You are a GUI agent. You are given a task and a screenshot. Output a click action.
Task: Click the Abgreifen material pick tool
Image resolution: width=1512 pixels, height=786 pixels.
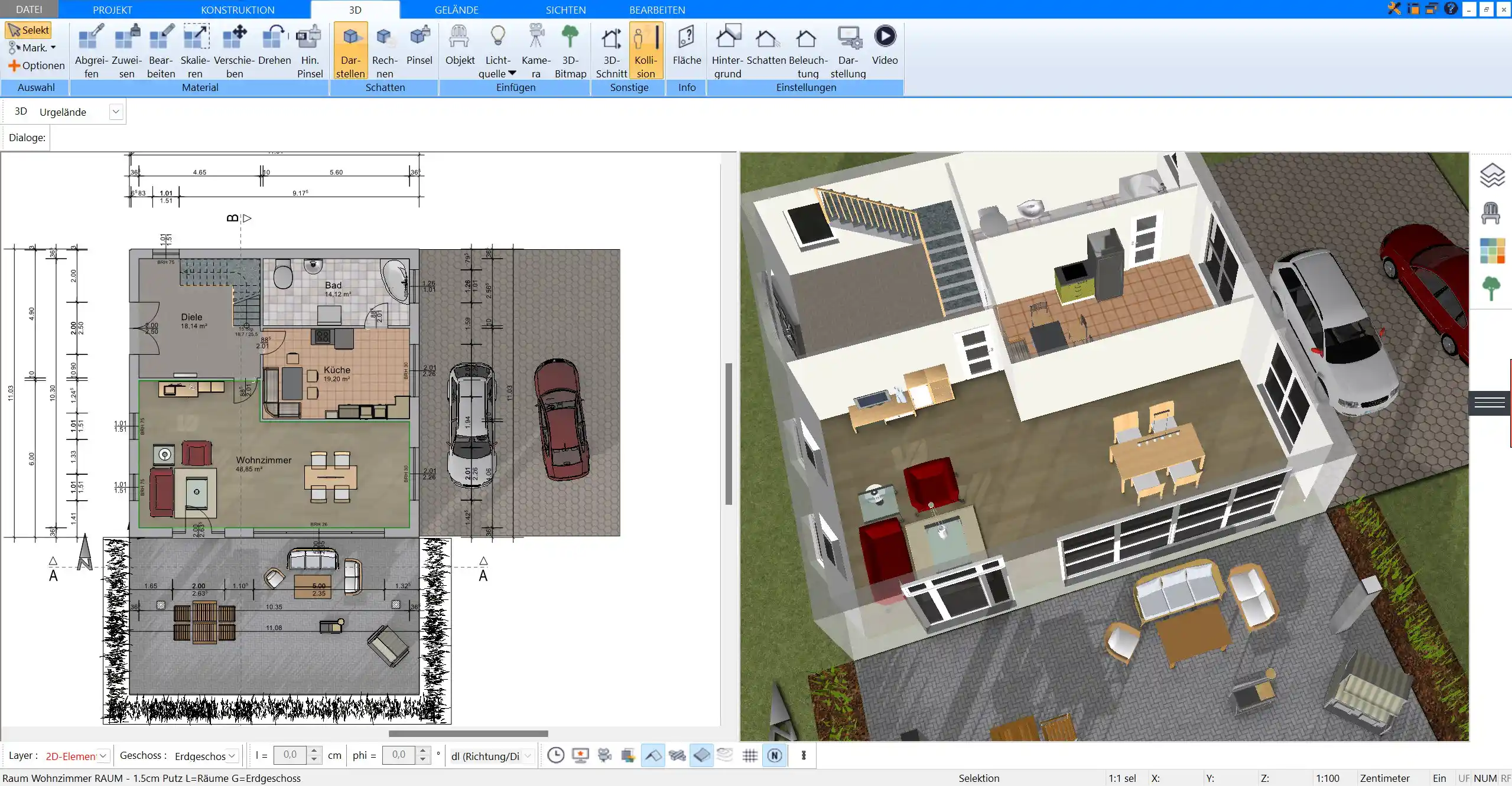91,51
